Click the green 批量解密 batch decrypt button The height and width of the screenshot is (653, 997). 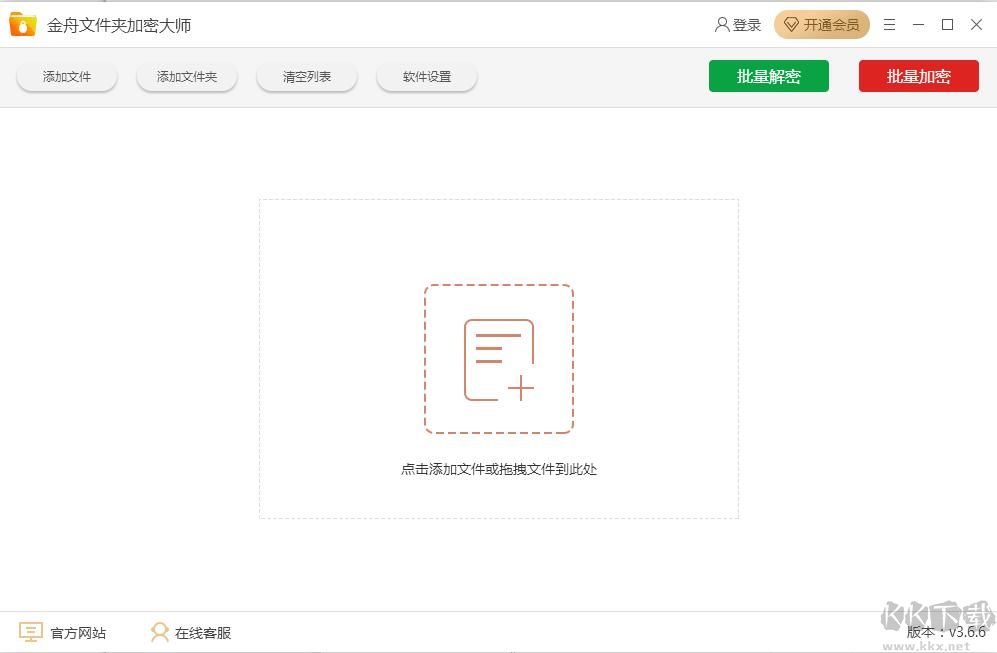[768, 75]
